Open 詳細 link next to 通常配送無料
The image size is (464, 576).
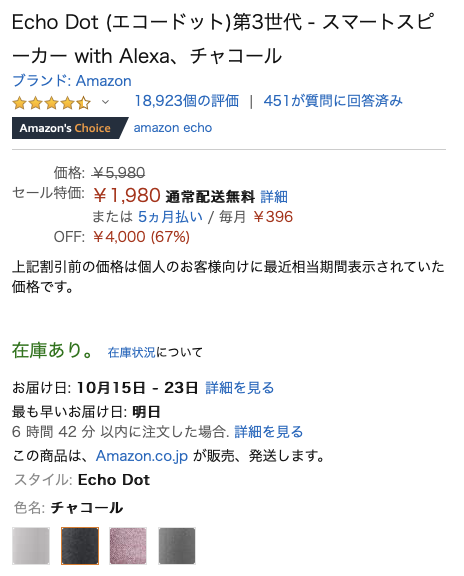274,197
